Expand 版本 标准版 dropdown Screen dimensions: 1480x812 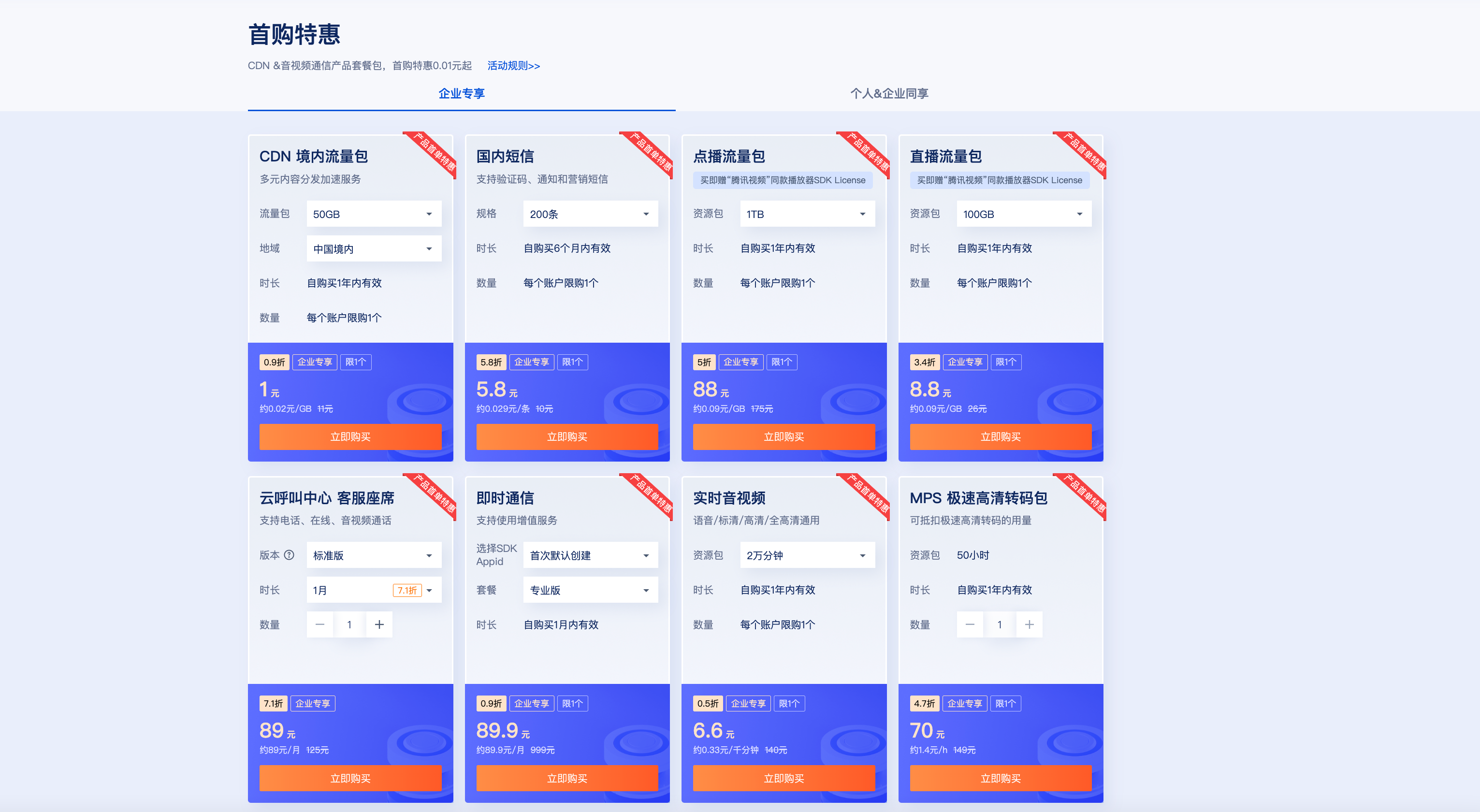374,556
